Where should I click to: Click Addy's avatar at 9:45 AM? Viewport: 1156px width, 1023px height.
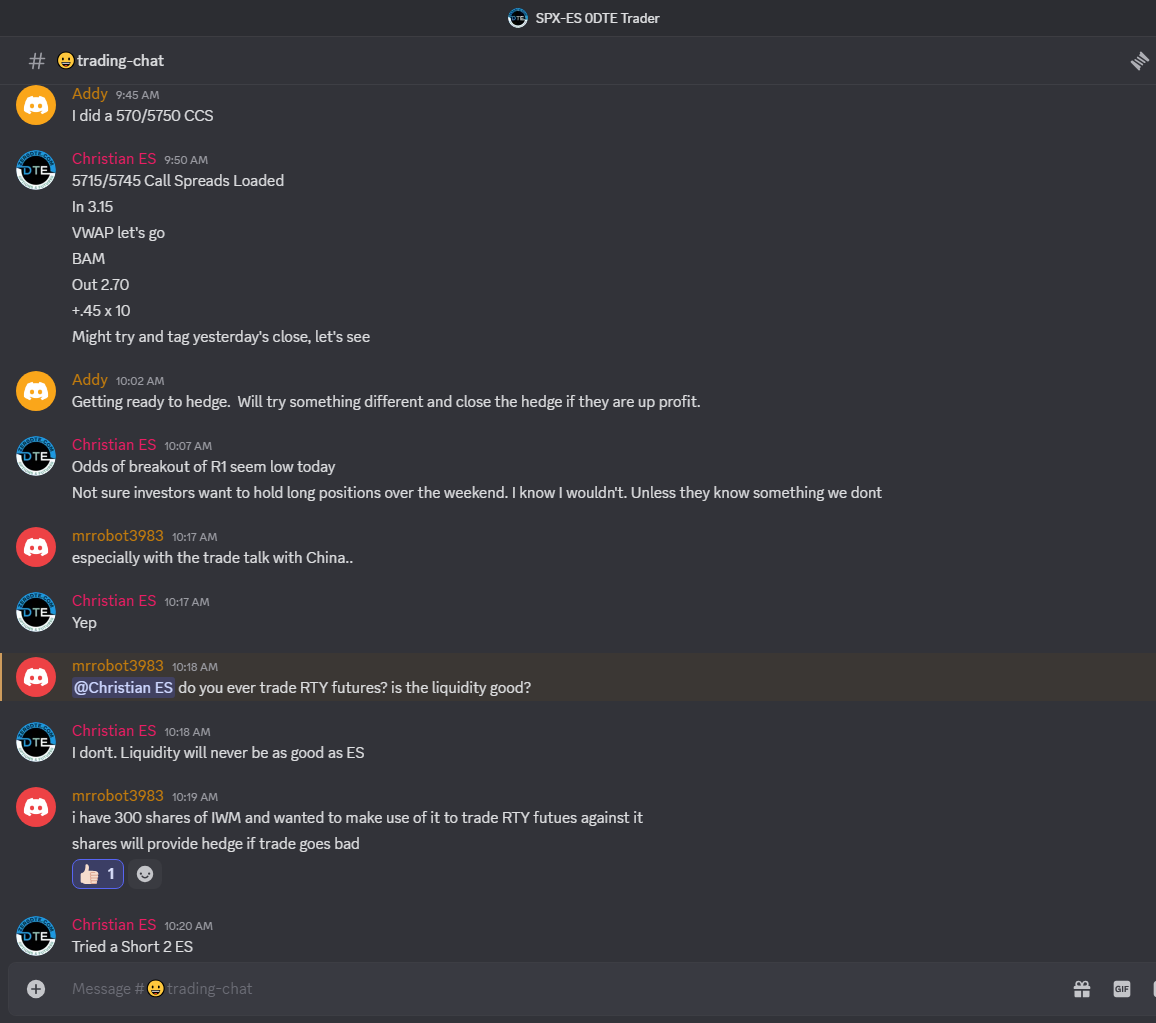[x=36, y=105]
